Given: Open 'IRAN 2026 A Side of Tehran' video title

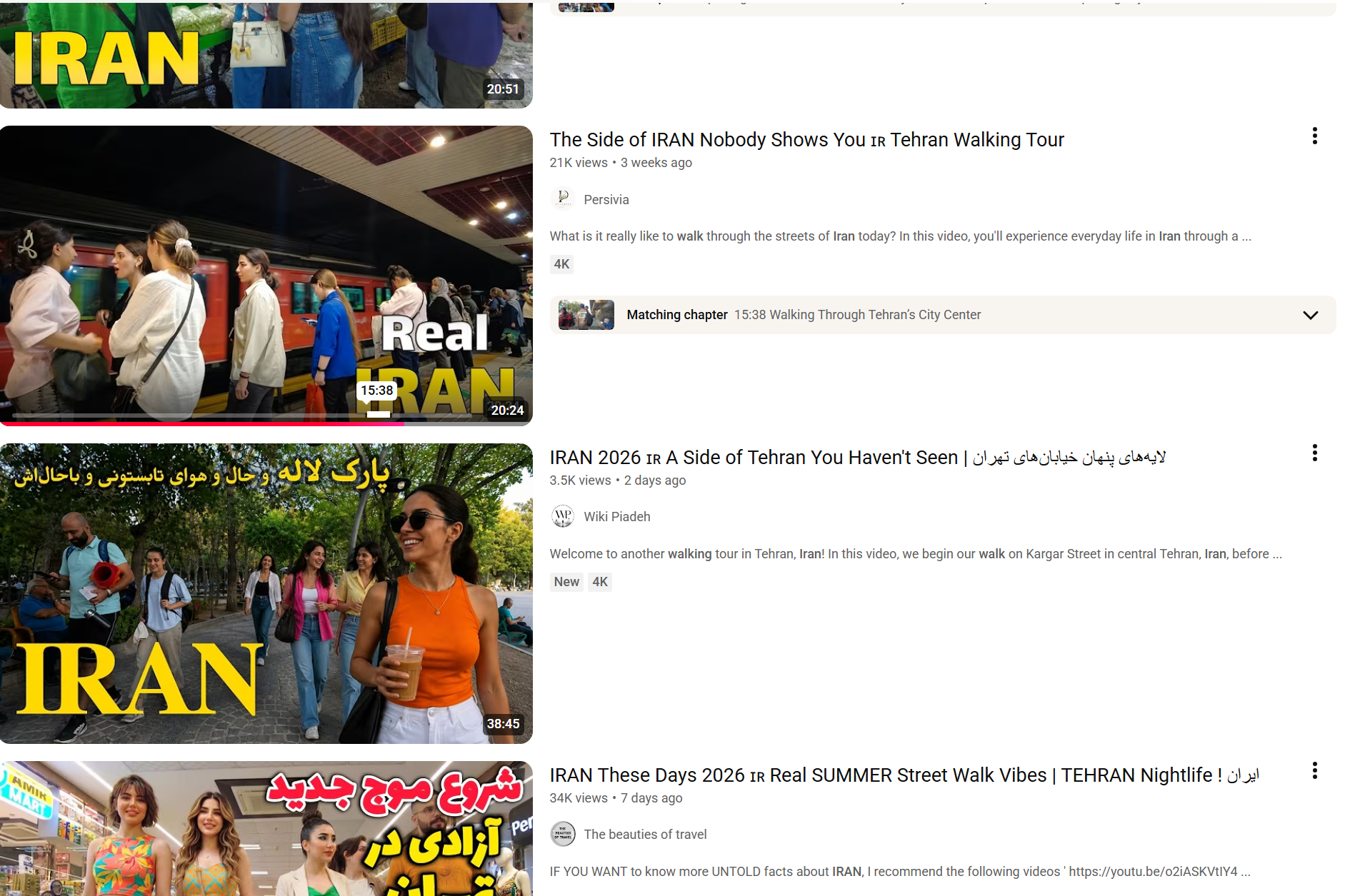Looking at the screenshot, I should click(857, 458).
